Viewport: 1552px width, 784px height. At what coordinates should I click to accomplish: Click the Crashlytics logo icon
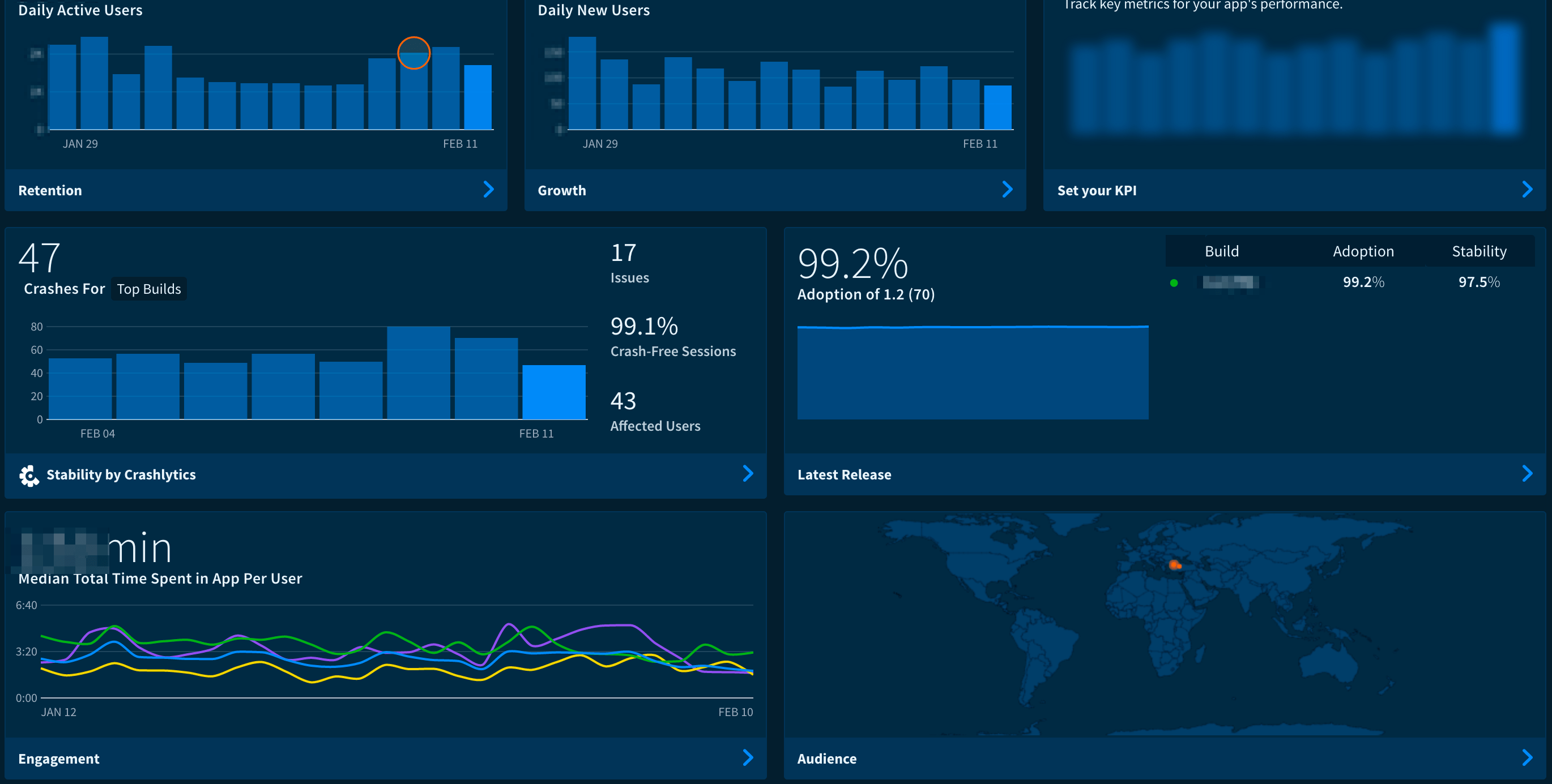pyautogui.click(x=28, y=475)
